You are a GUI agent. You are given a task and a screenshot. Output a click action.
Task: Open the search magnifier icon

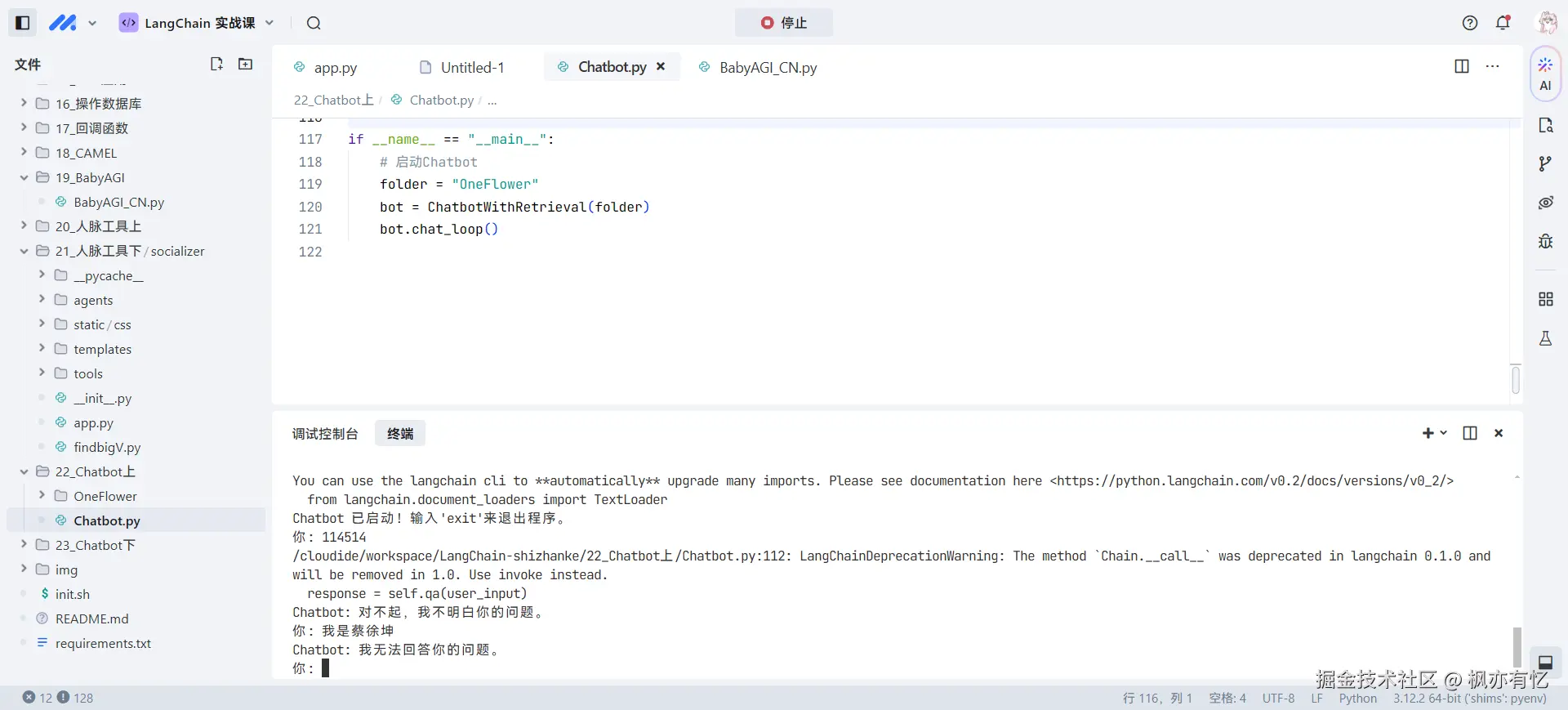[x=314, y=23]
